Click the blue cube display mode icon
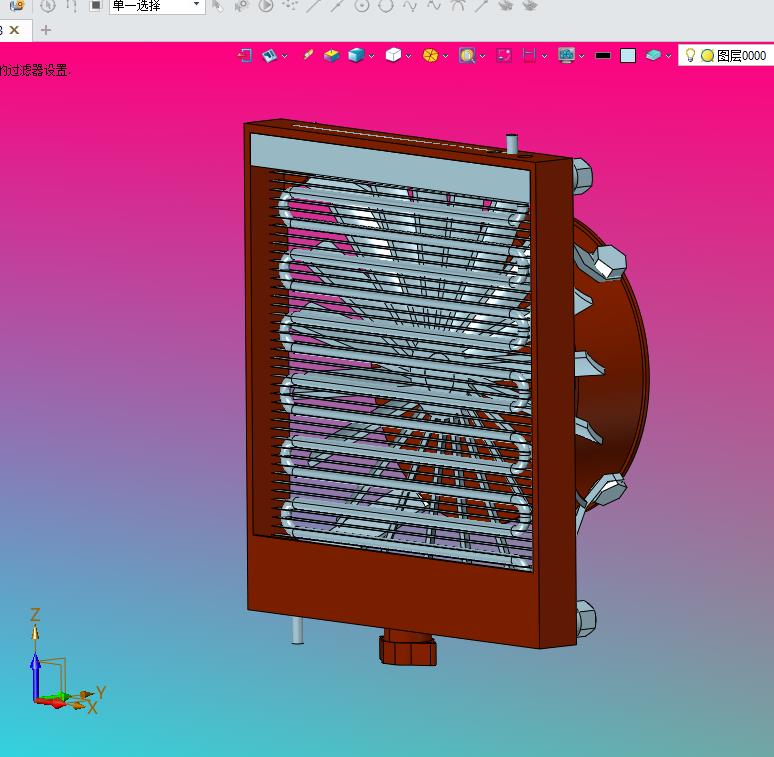Image resolution: width=774 pixels, height=757 pixels. pyautogui.click(x=356, y=55)
